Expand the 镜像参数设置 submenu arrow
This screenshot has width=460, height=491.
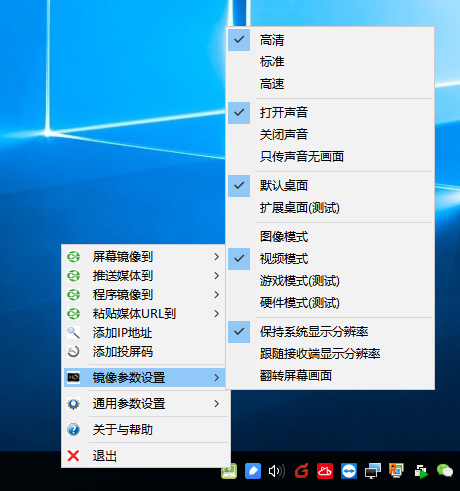click(217, 377)
